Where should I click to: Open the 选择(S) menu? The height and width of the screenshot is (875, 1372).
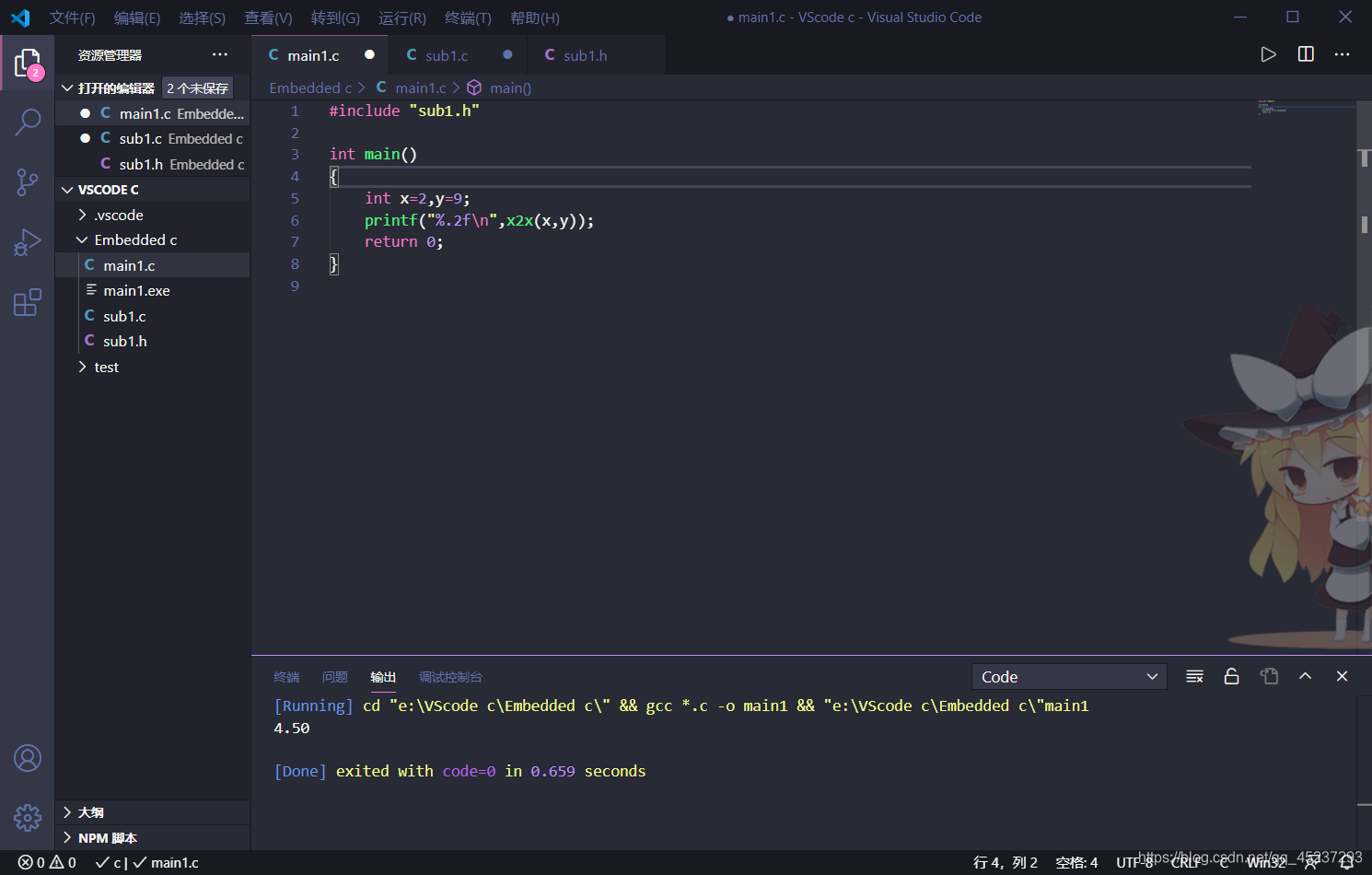pyautogui.click(x=202, y=17)
